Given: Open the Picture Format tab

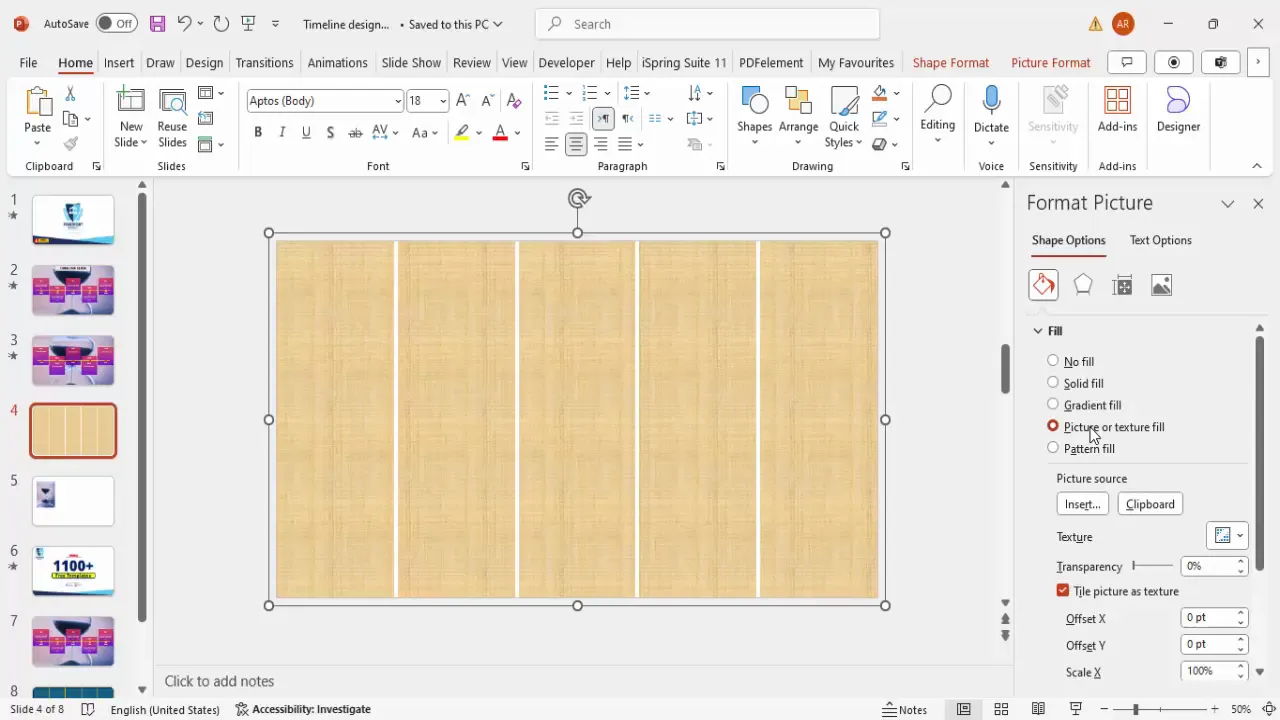Looking at the screenshot, I should 1051,62.
